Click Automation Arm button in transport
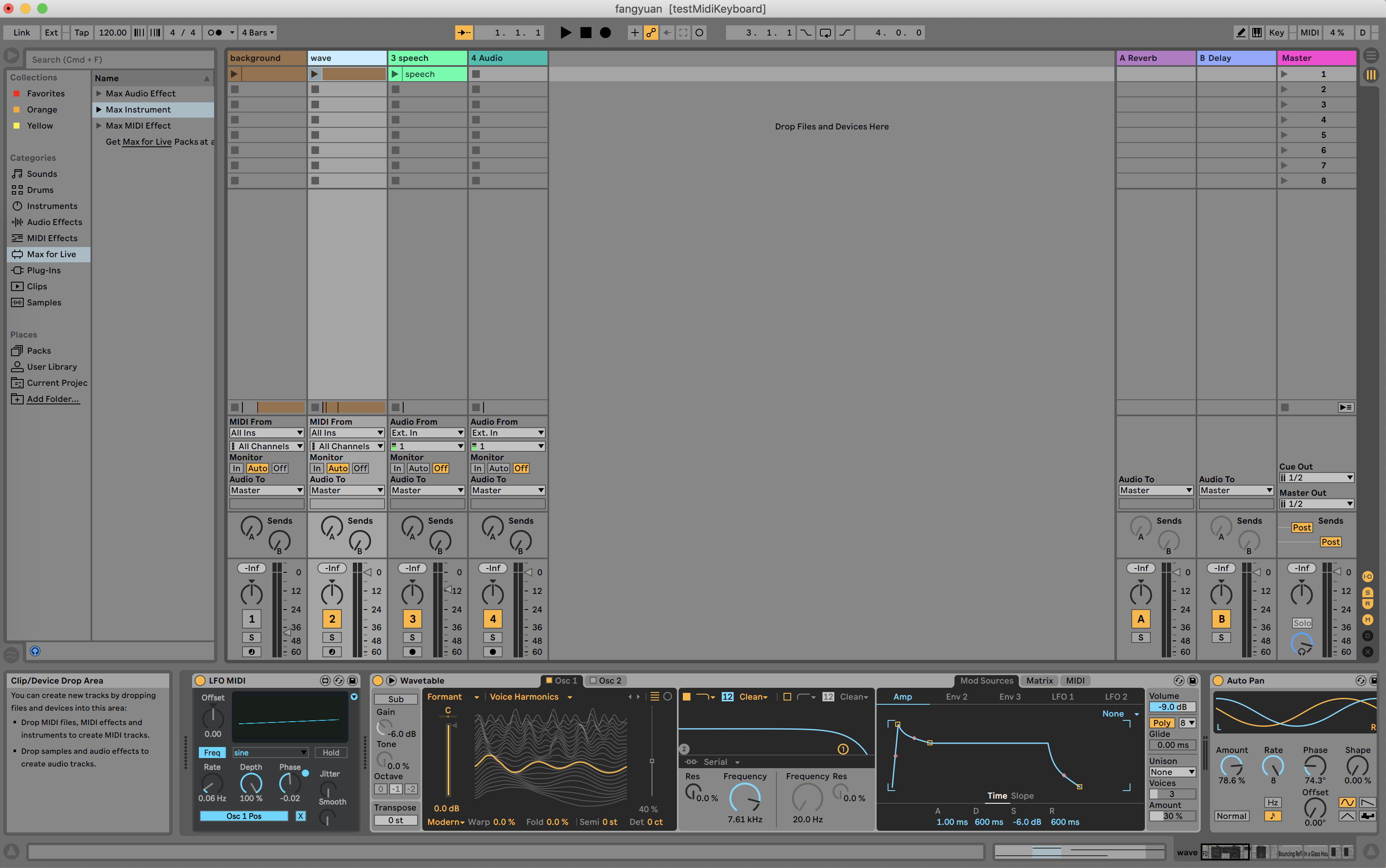Viewport: 1386px width, 868px height. click(651, 33)
